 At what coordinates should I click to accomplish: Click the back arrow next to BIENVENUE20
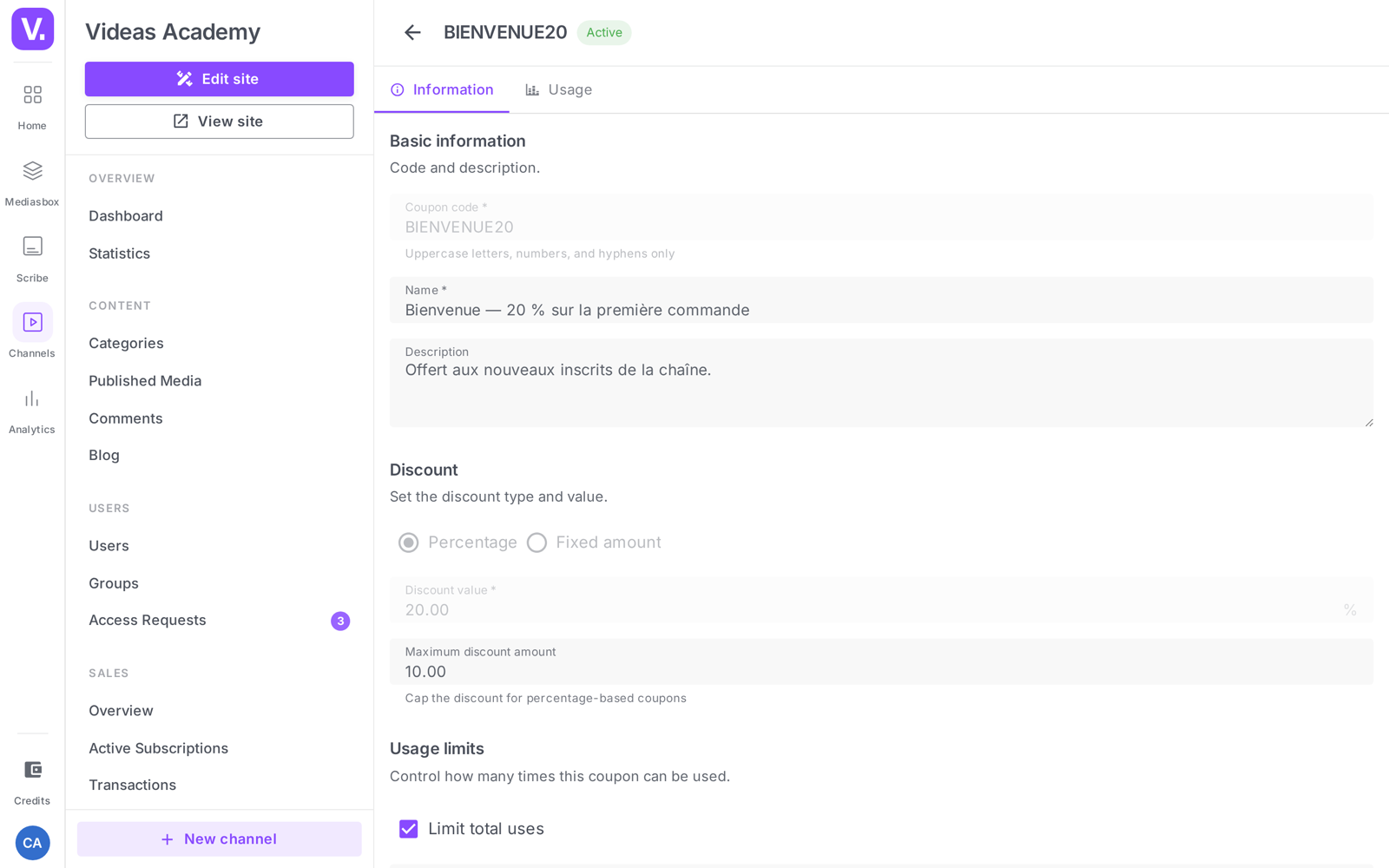point(412,33)
